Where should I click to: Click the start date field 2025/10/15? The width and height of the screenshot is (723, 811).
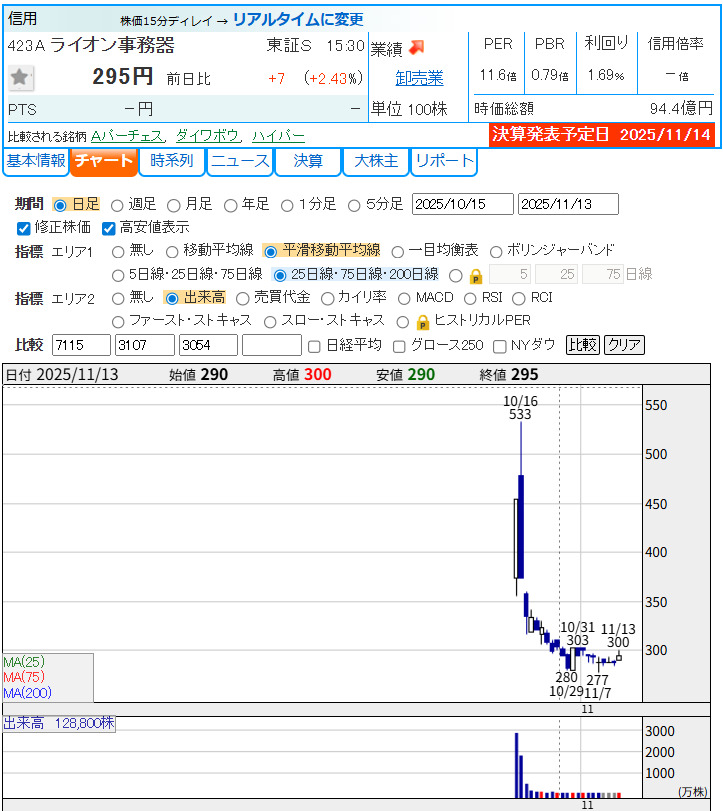click(x=462, y=204)
